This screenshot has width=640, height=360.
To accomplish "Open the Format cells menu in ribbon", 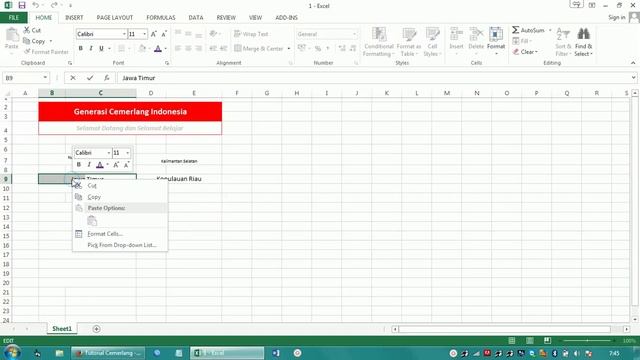I will point(496,41).
